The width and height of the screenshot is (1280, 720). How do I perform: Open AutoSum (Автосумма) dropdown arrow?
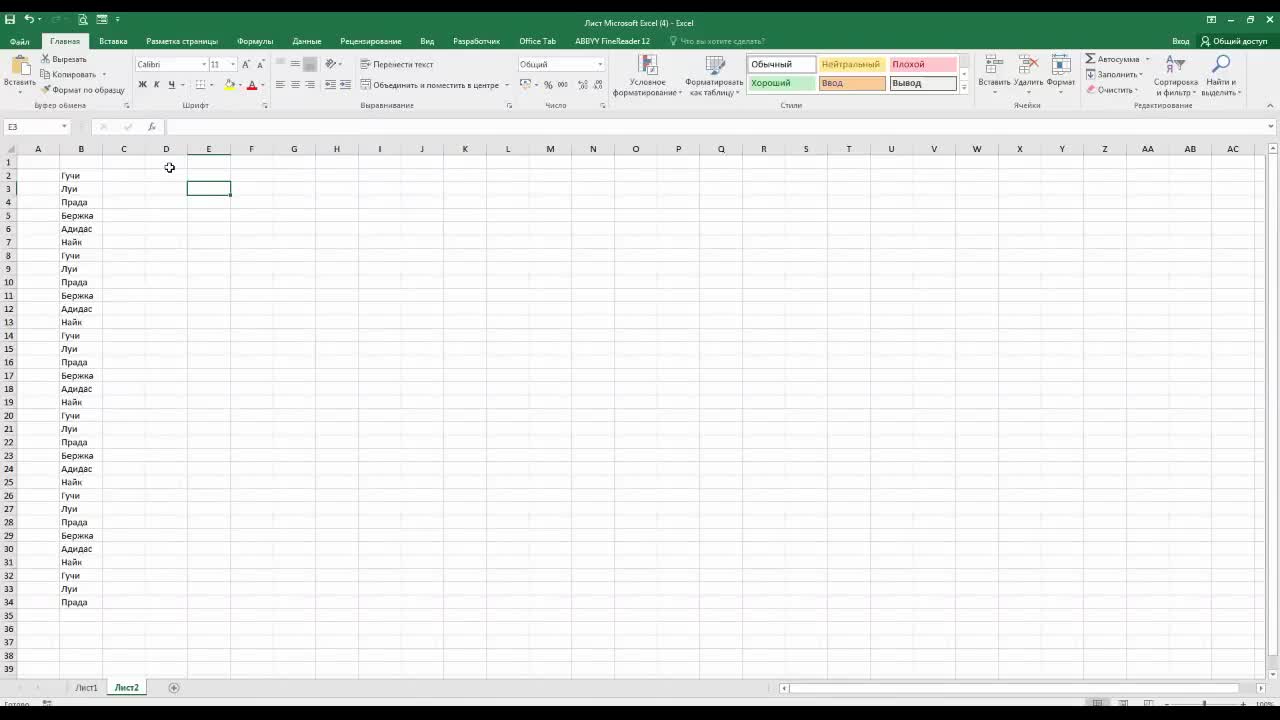point(1147,59)
